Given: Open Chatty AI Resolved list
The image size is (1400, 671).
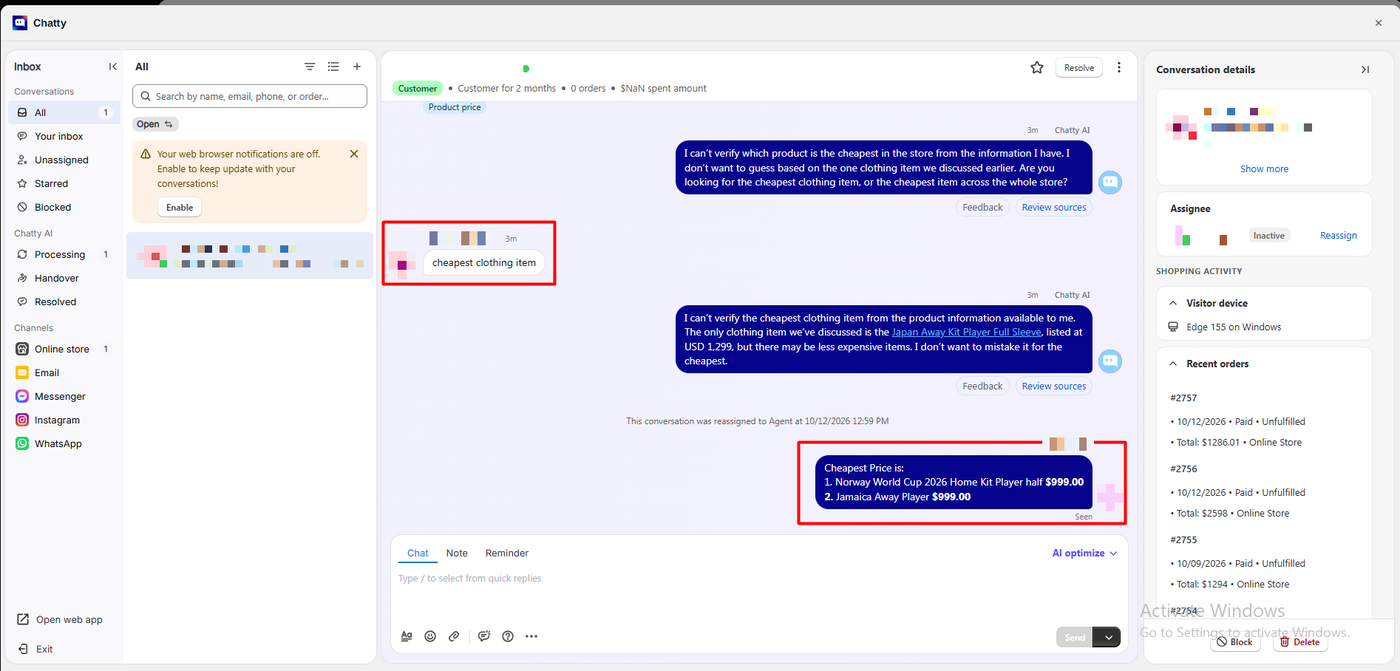Looking at the screenshot, I should click(64, 302).
